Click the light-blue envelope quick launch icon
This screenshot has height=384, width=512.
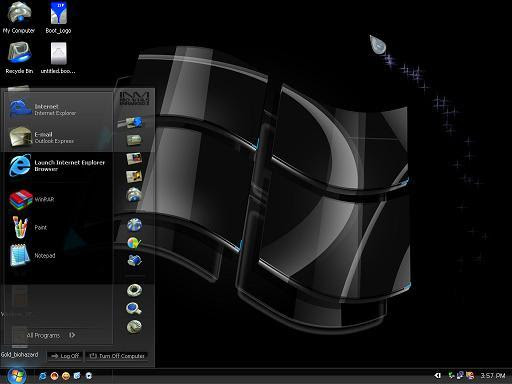pyautogui.click(x=77, y=376)
